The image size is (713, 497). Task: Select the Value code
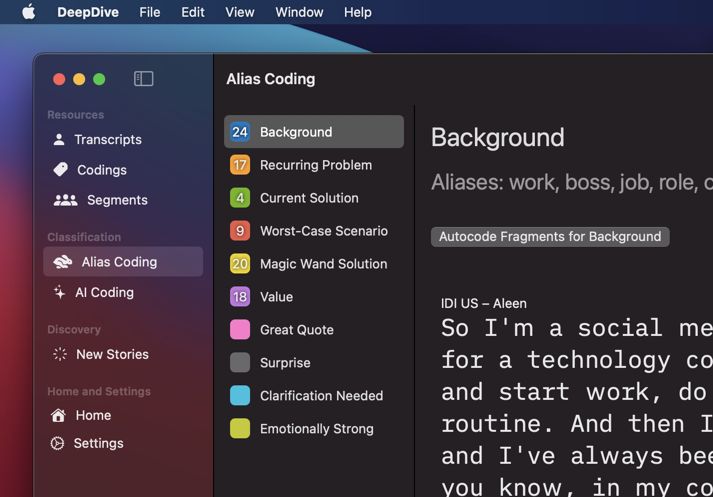pyautogui.click(x=314, y=296)
